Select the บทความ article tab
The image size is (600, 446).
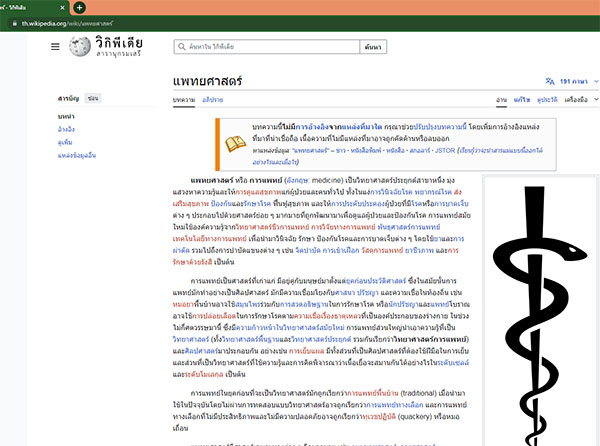184,99
